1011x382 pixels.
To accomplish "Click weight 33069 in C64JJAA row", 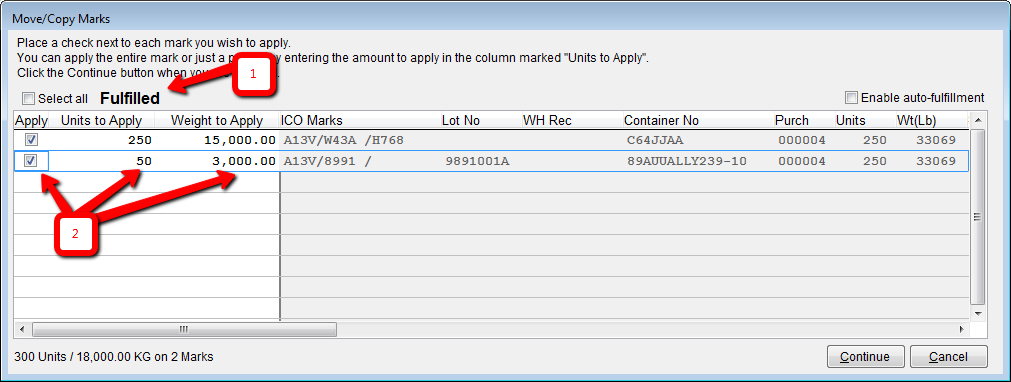I will (936, 141).
